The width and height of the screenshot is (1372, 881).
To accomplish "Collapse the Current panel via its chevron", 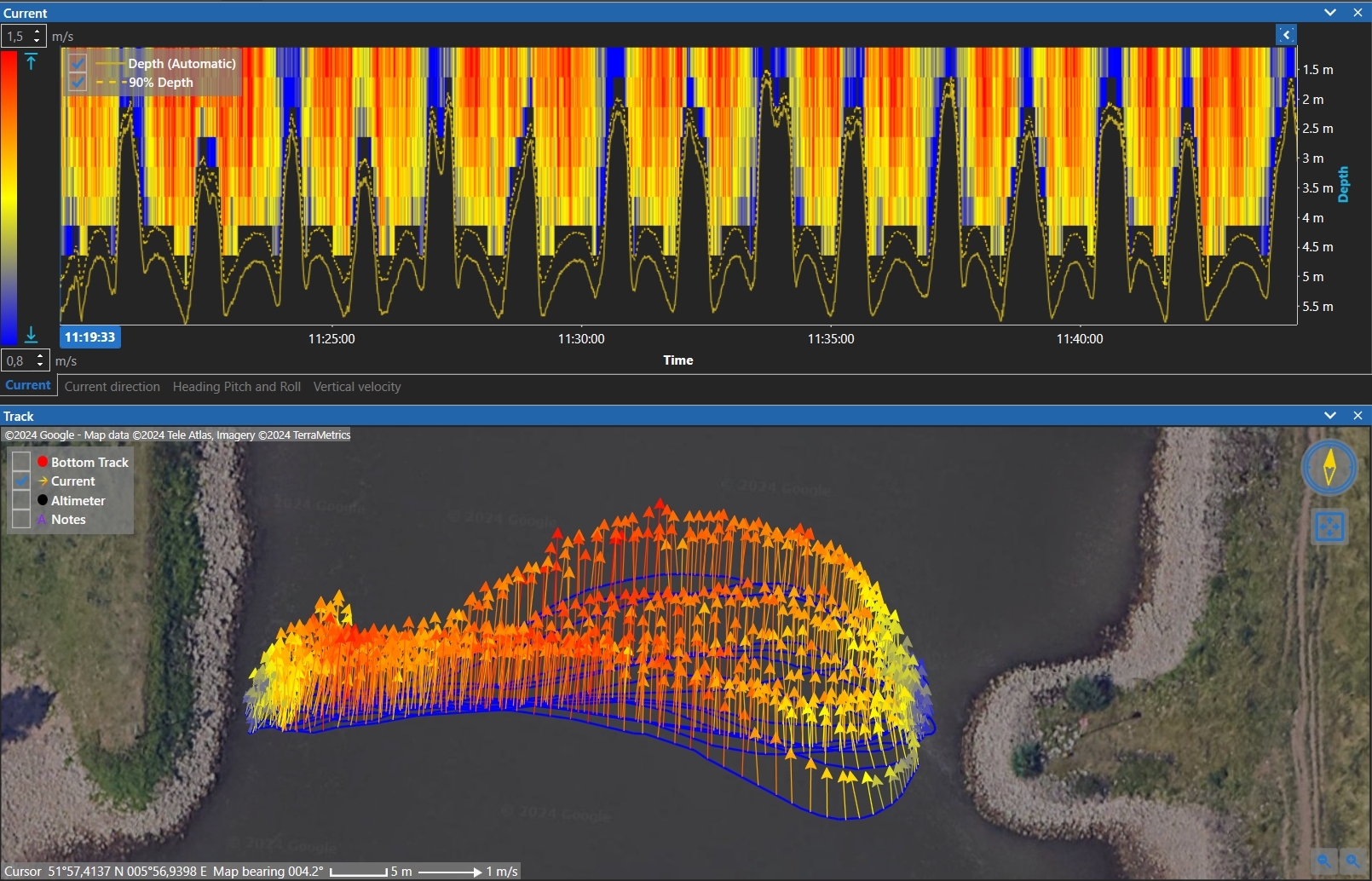I will [1329, 12].
